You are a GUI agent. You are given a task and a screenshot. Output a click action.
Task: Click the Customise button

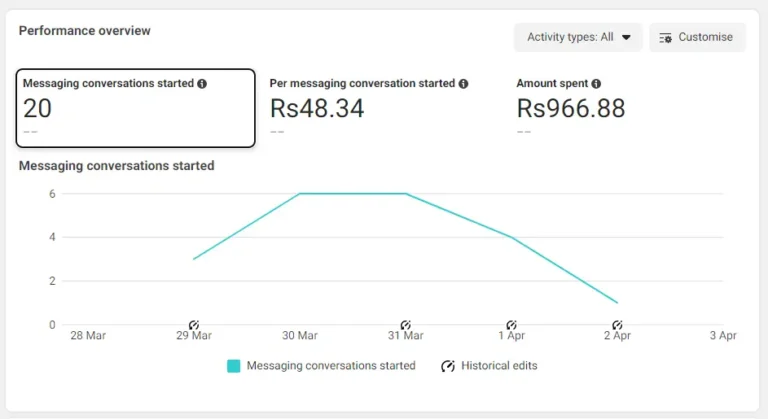coord(697,37)
